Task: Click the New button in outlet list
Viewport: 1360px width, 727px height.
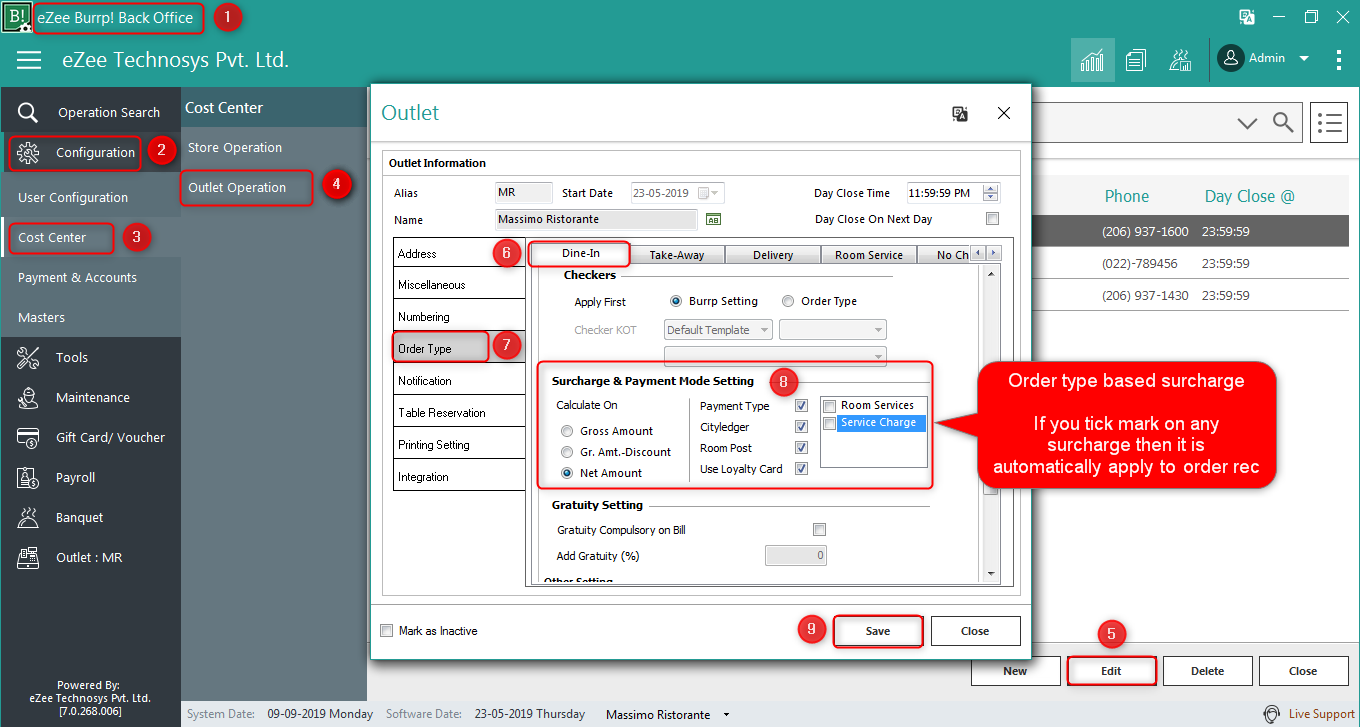Action: click(1015, 671)
